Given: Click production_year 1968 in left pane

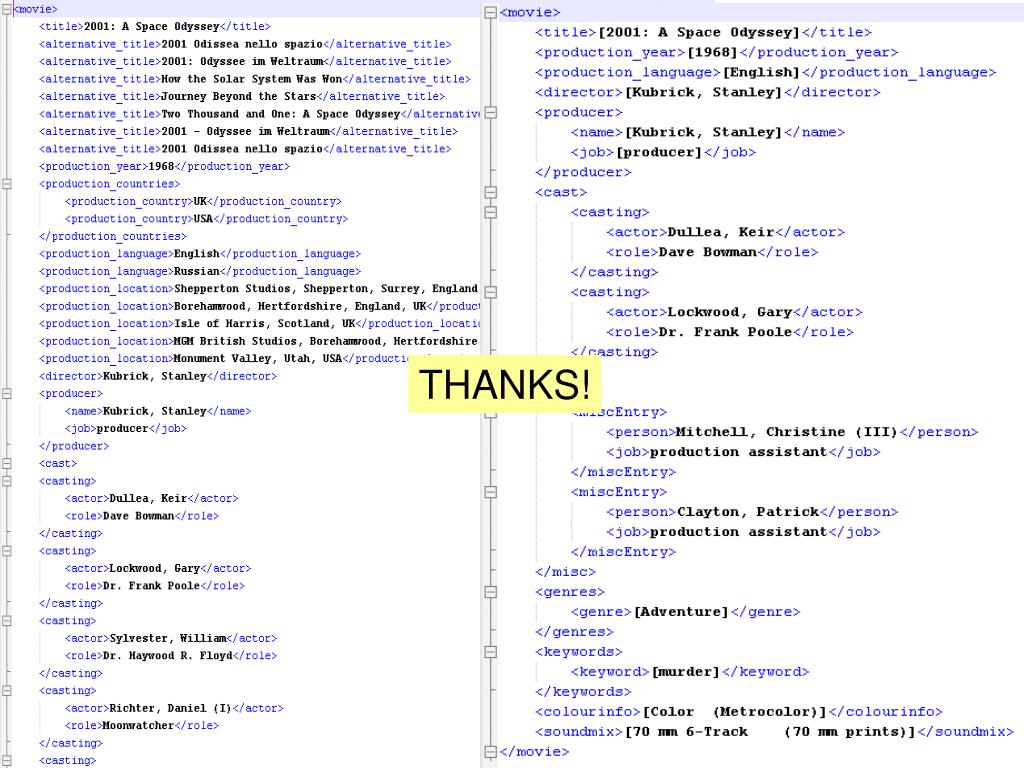Looking at the screenshot, I should 164,167.
